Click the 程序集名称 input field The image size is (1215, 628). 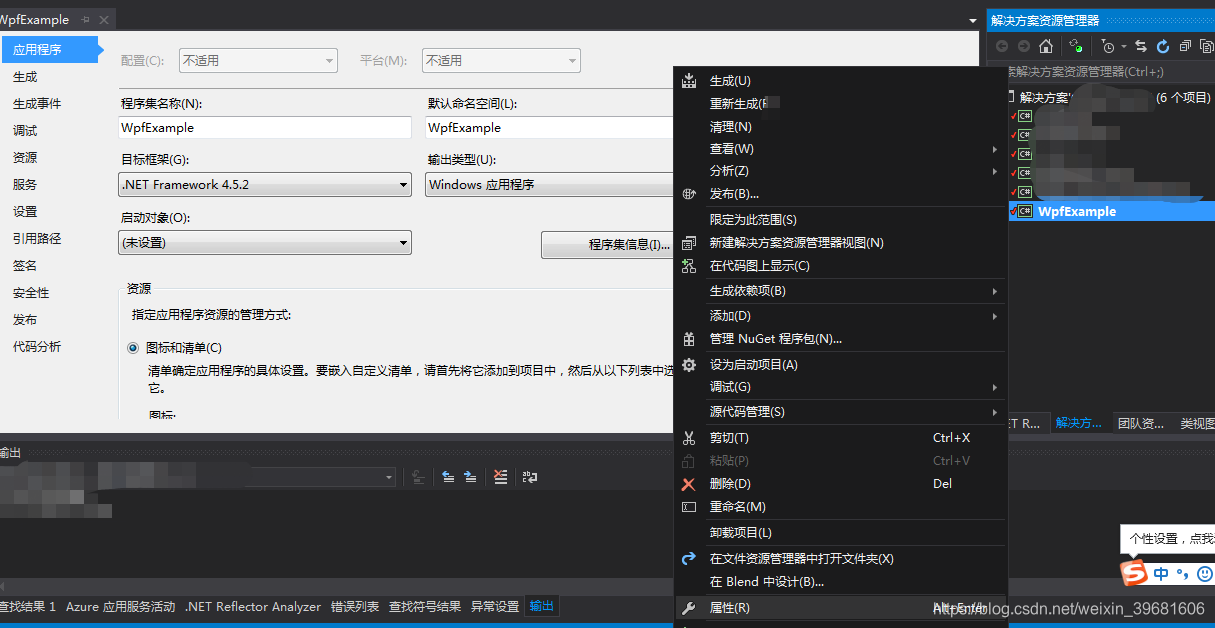coord(265,128)
